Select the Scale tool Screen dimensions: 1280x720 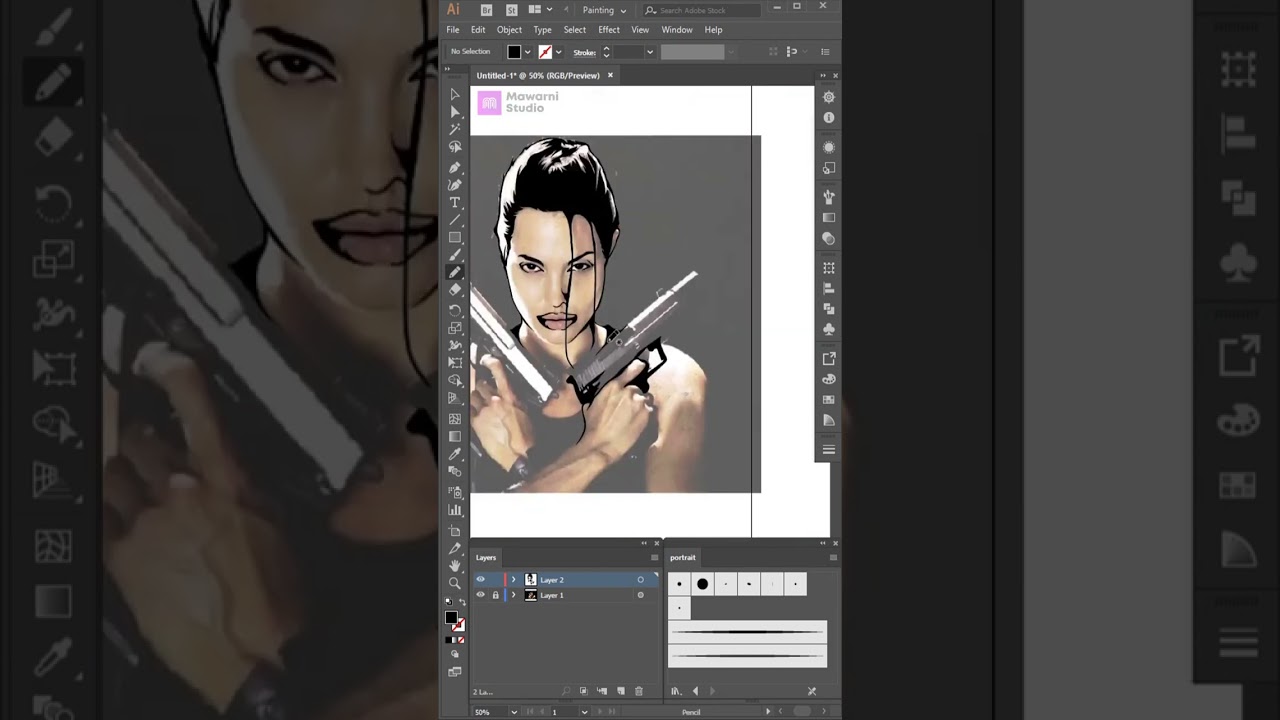pos(455,328)
